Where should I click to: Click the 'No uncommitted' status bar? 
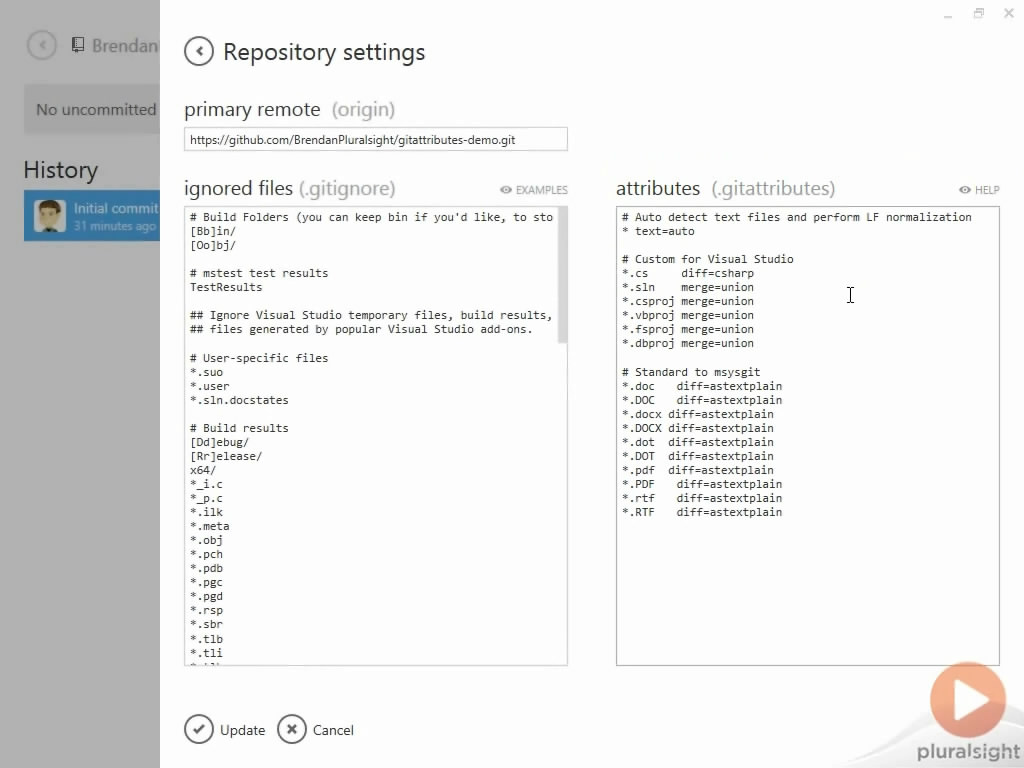[92, 109]
